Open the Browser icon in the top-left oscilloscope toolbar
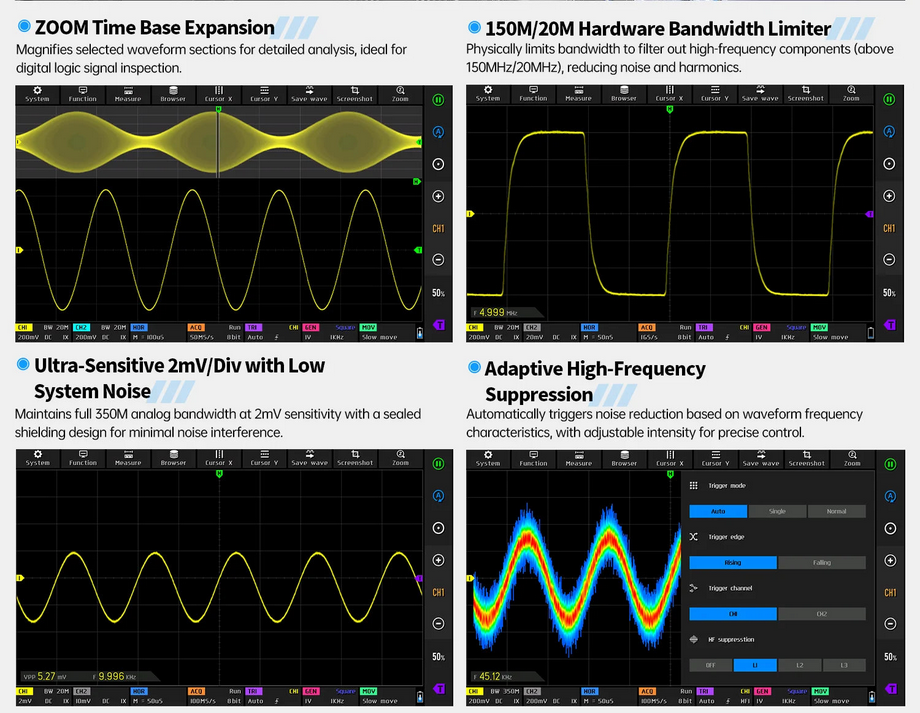920x713 pixels. pyautogui.click(x=173, y=94)
